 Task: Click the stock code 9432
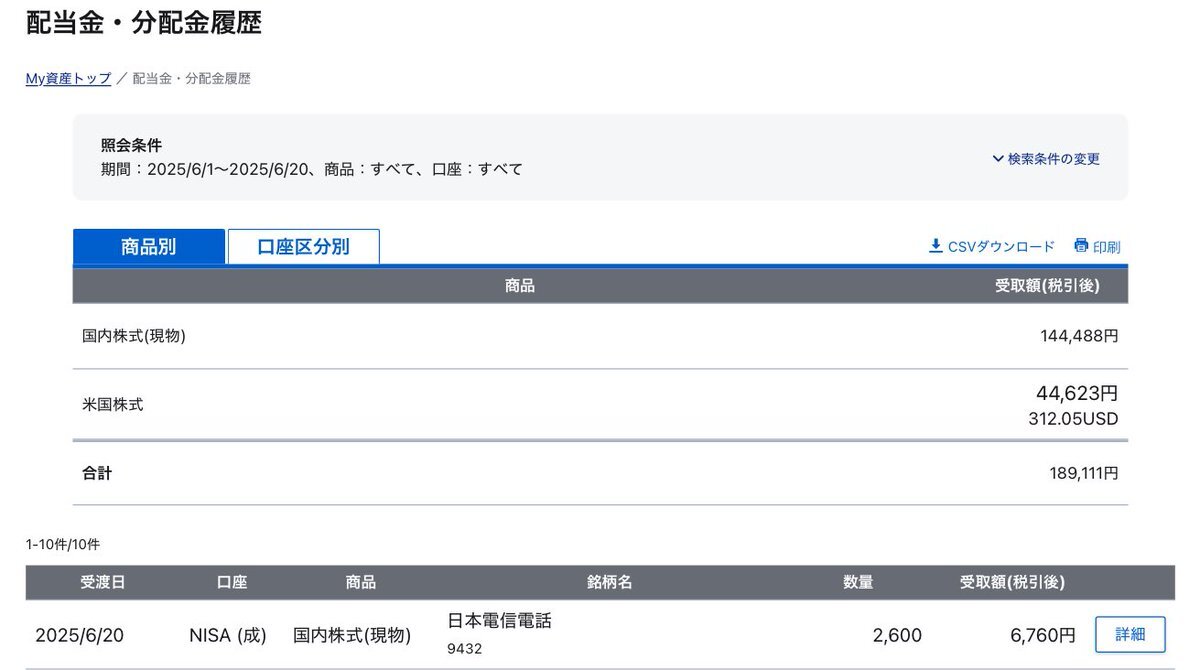point(464,649)
